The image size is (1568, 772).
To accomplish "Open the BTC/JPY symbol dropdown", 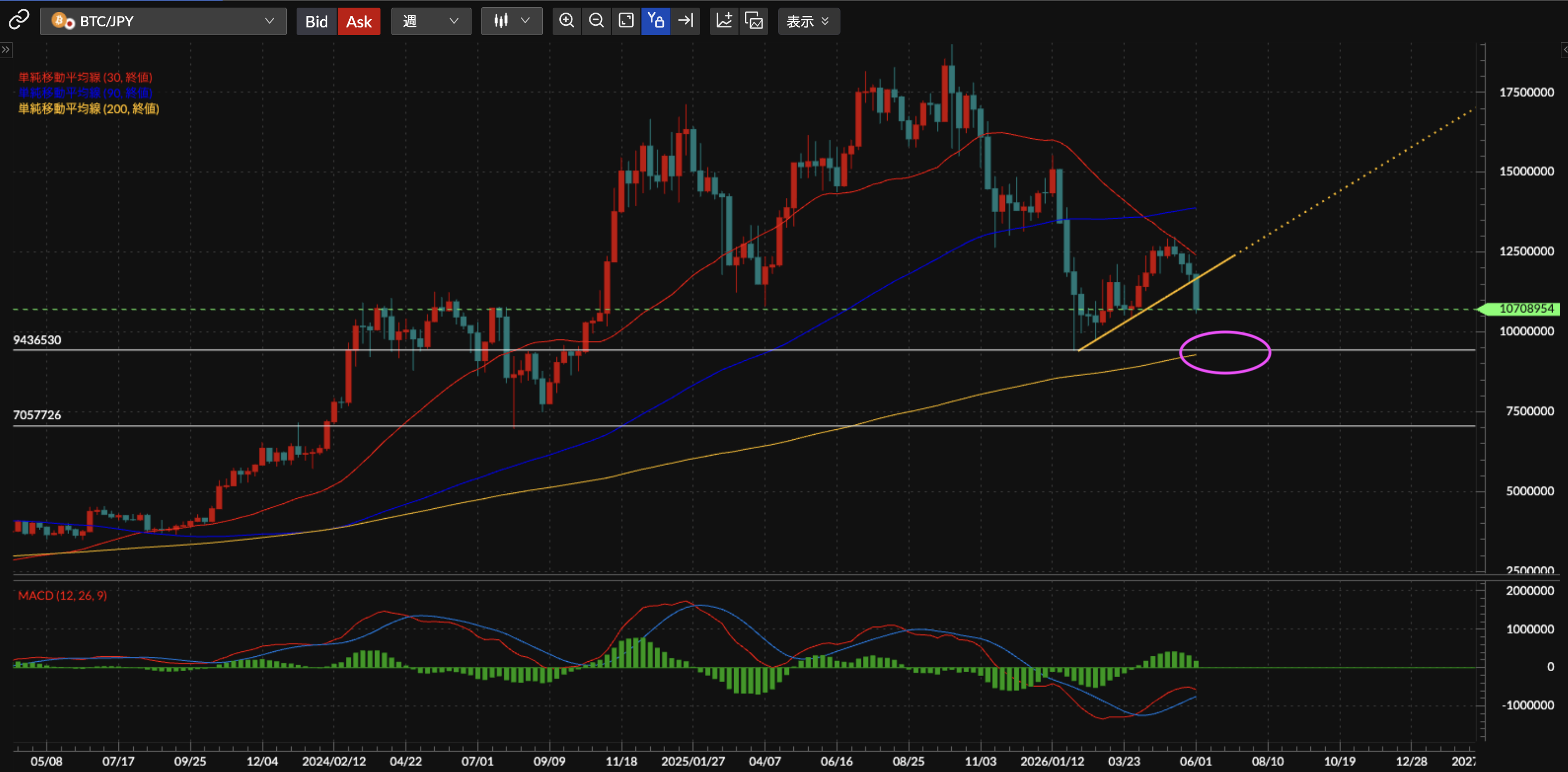I will point(163,21).
